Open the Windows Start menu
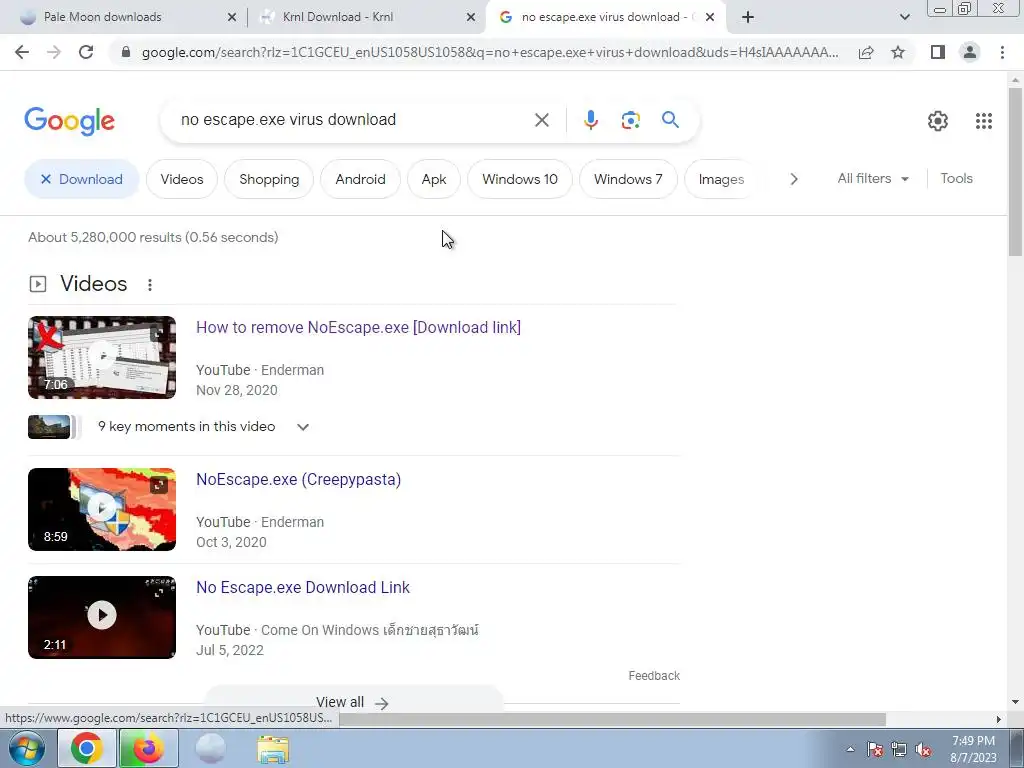The image size is (1024, 768). tap(26, 749)
